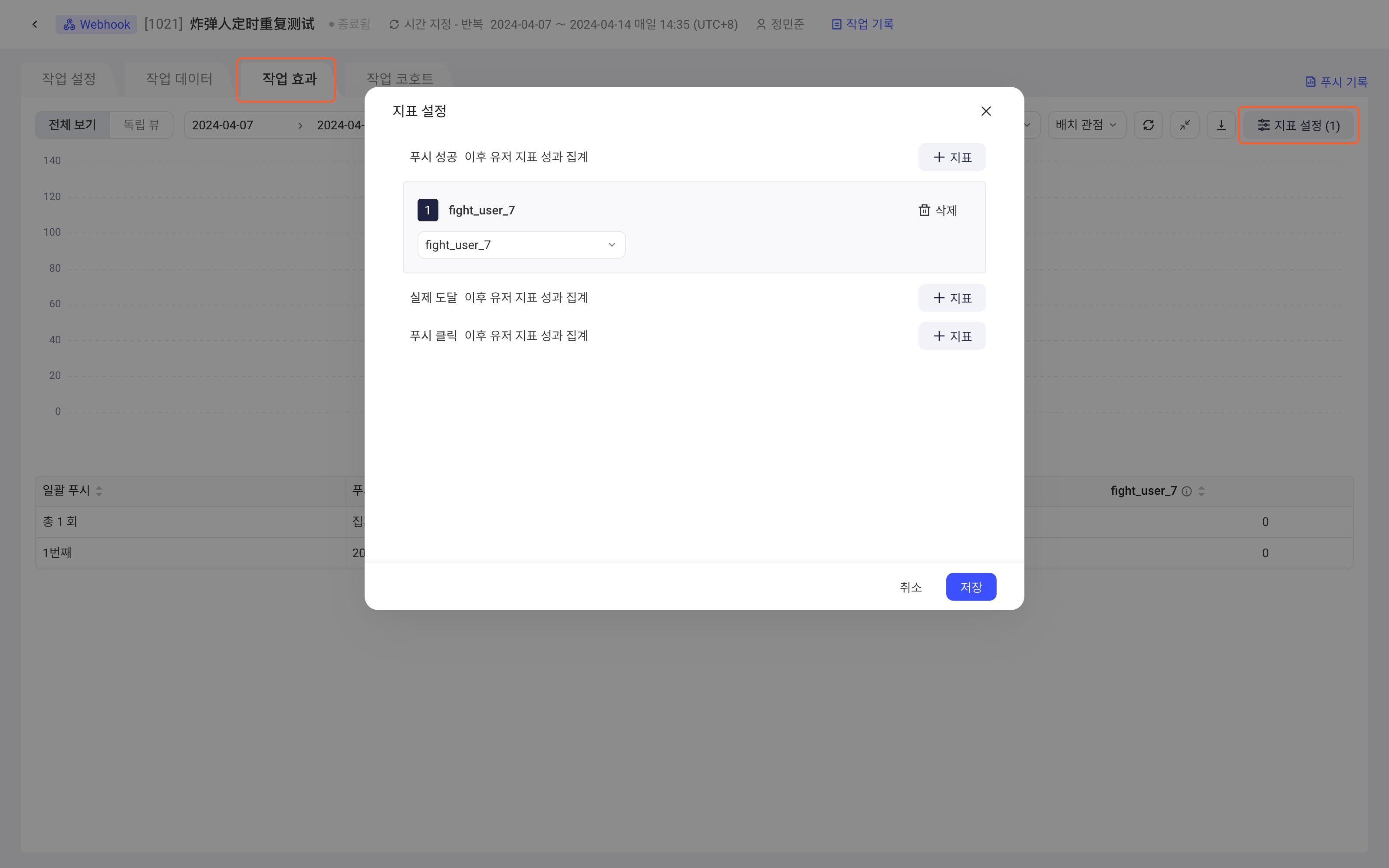Click the 2024-04-07 start date field

point(222,125)
